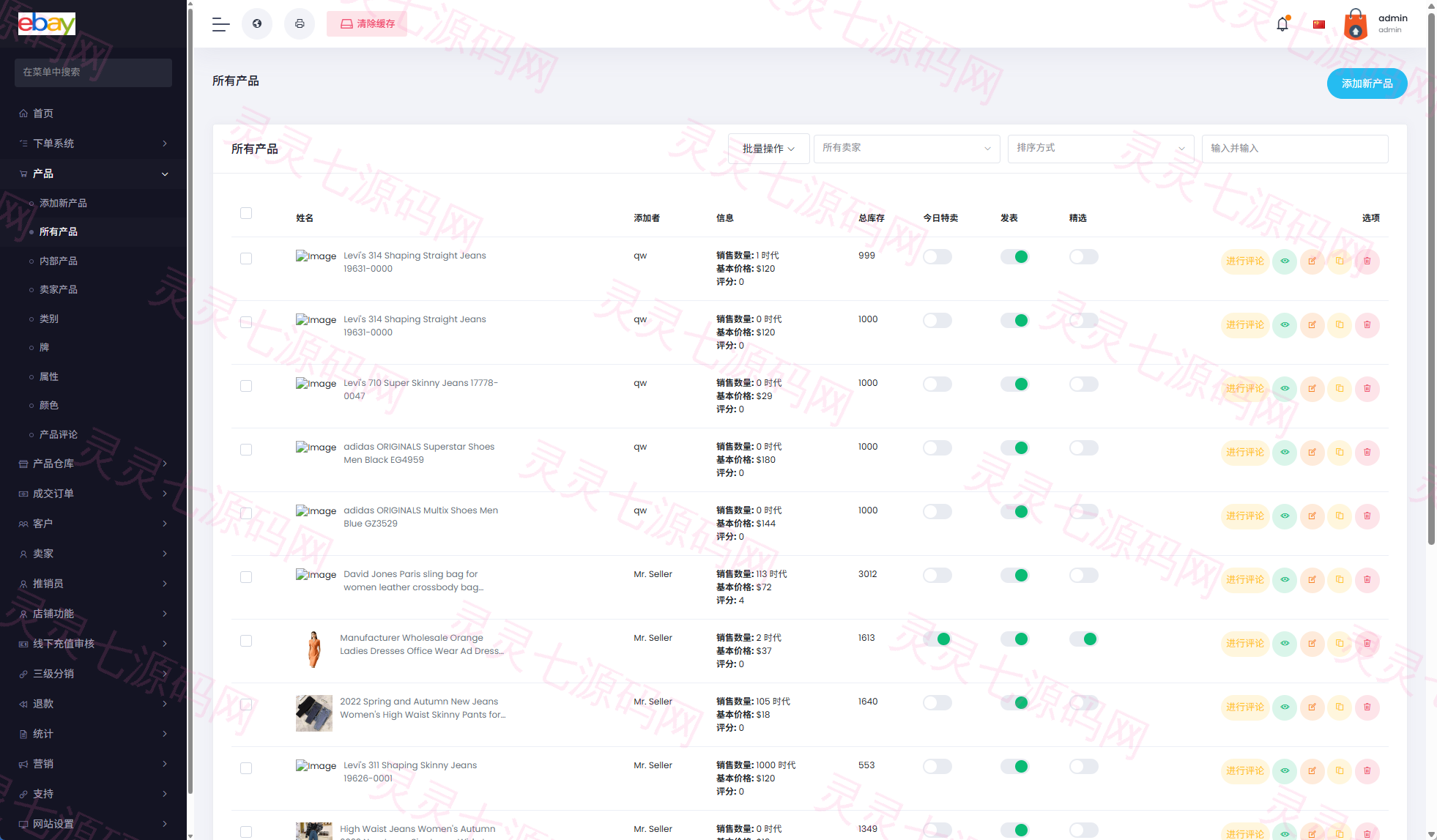Delete David Jones sling bag product

tap(1367, 580)
